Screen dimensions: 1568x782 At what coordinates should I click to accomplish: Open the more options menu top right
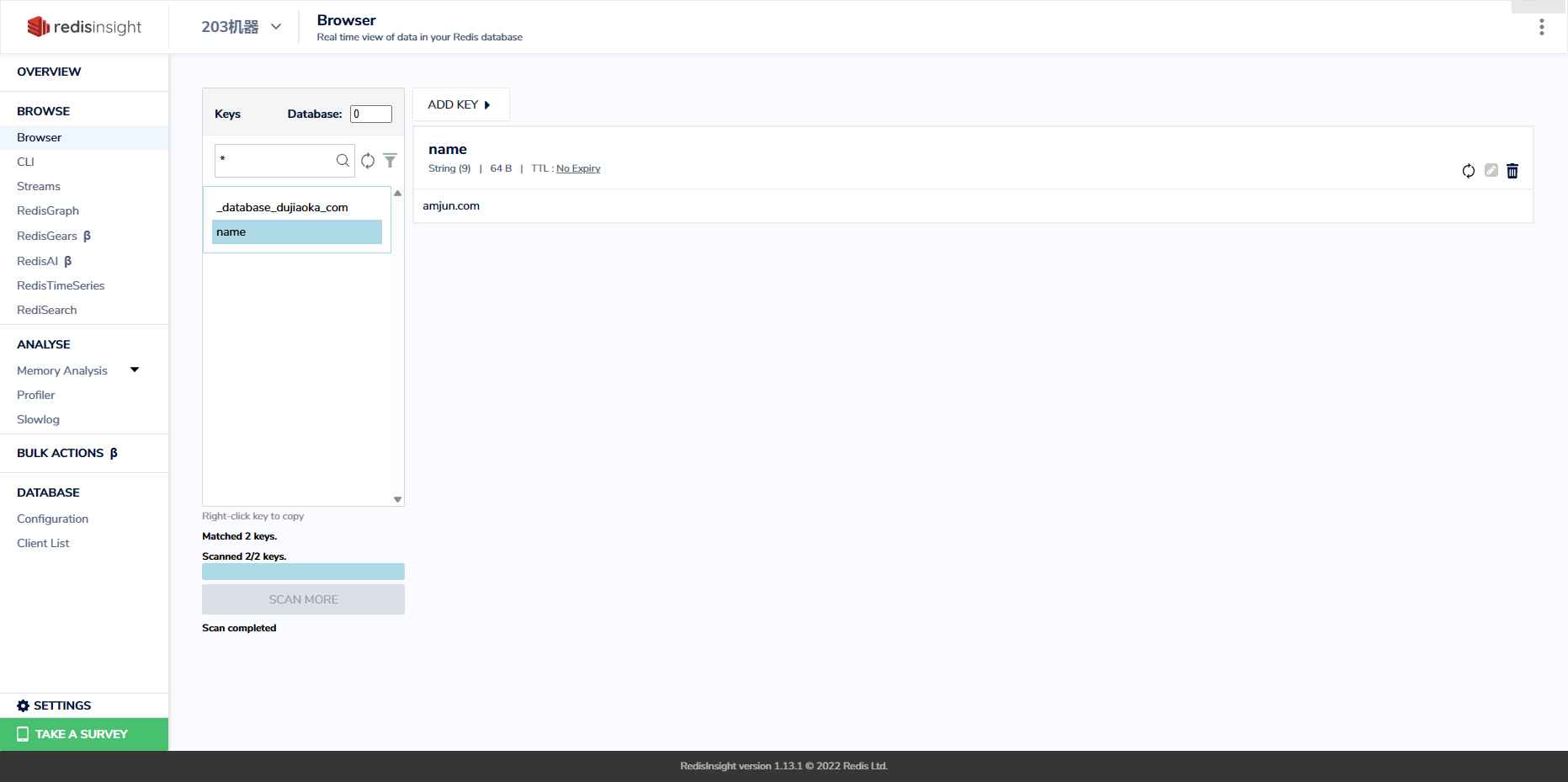1542,27
